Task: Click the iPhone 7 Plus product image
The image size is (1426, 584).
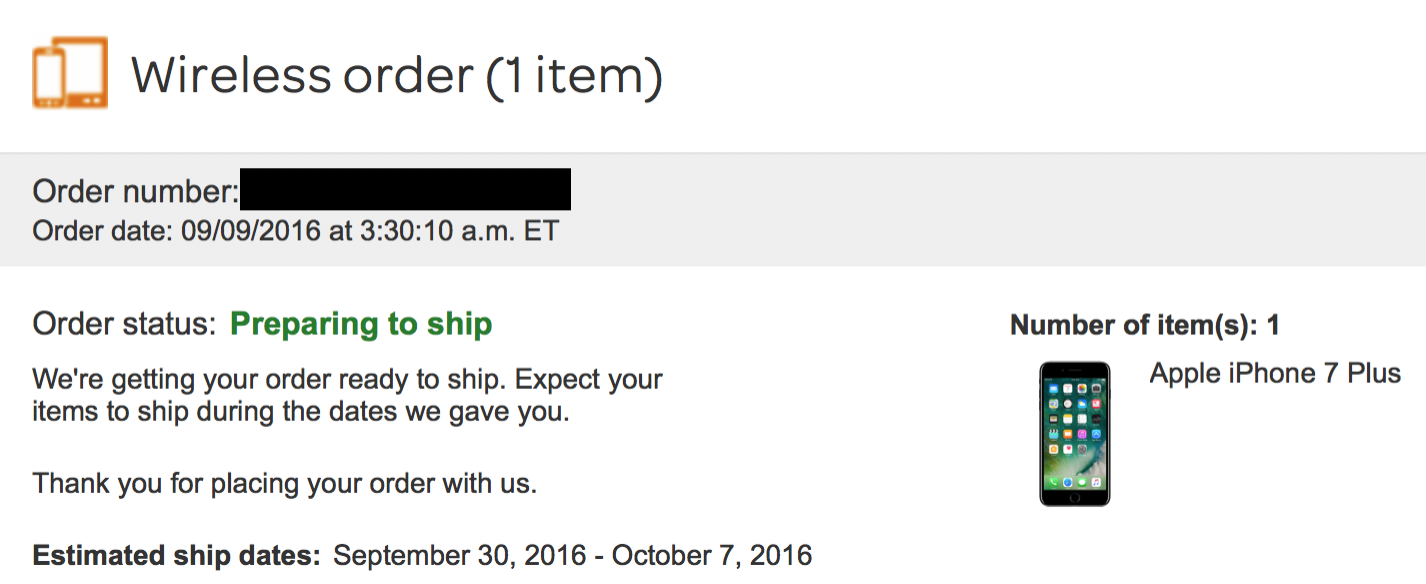Action: 1074,433
